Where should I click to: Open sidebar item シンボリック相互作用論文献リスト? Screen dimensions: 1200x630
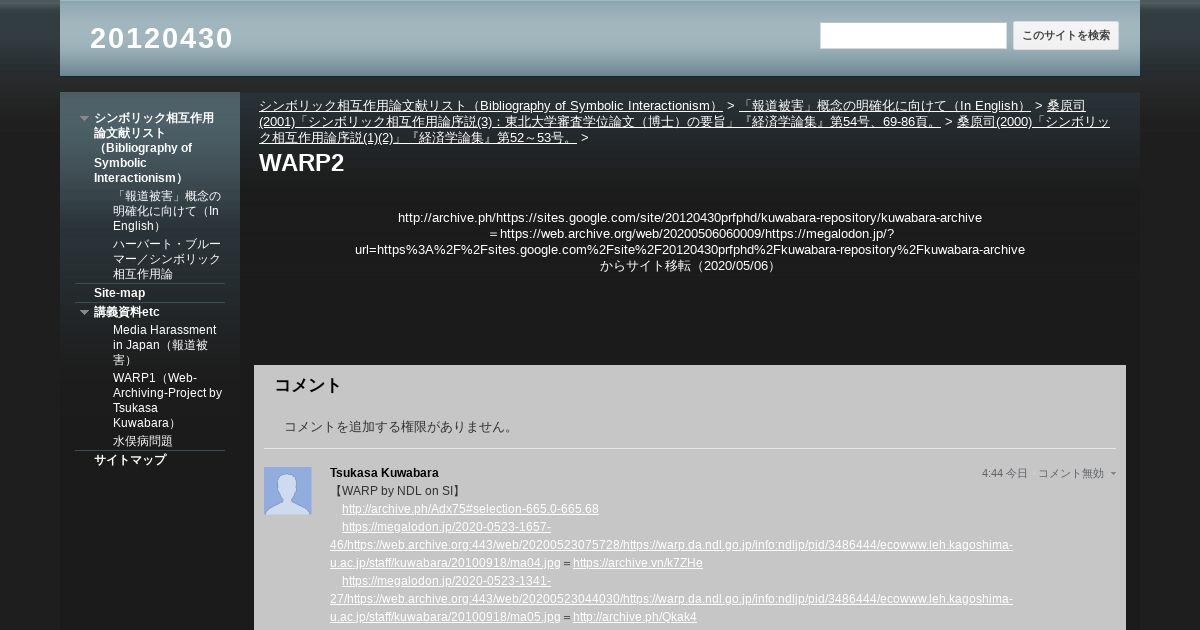pos(154,148)
